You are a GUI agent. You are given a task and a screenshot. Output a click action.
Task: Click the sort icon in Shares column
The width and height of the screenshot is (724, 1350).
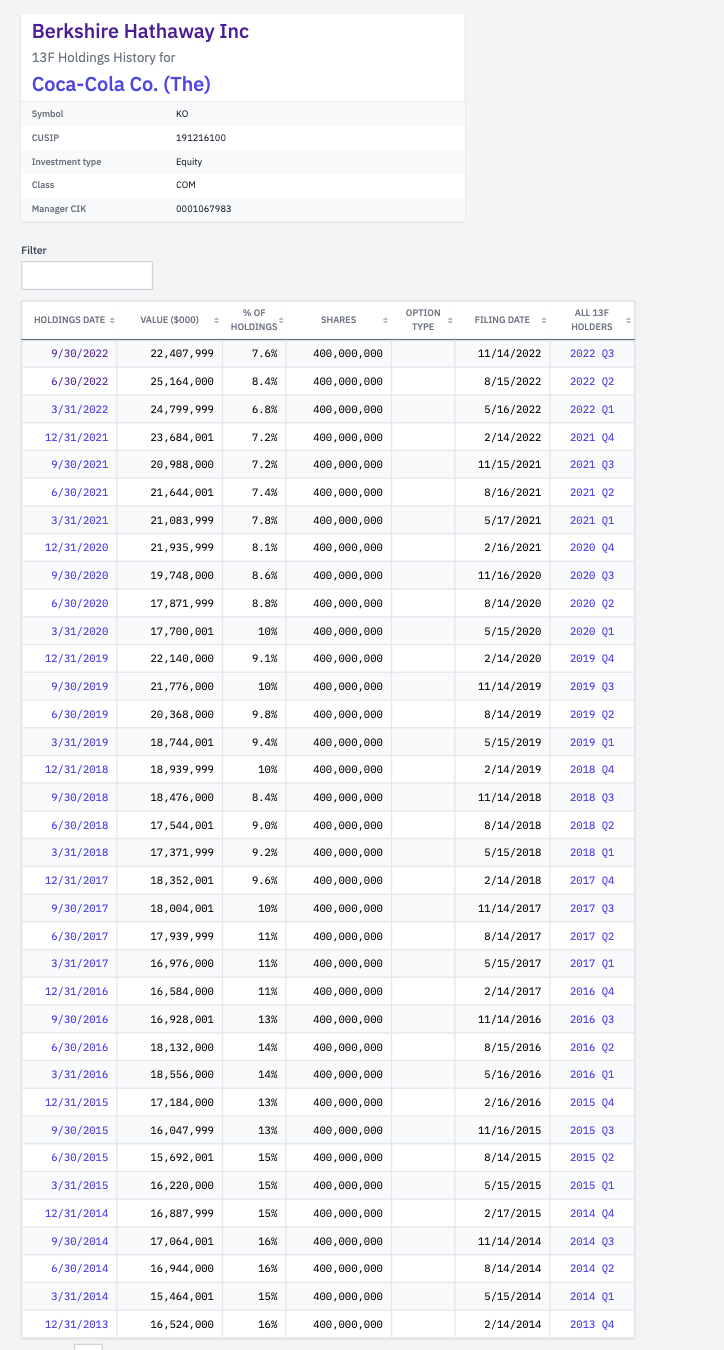pos(385,320)
